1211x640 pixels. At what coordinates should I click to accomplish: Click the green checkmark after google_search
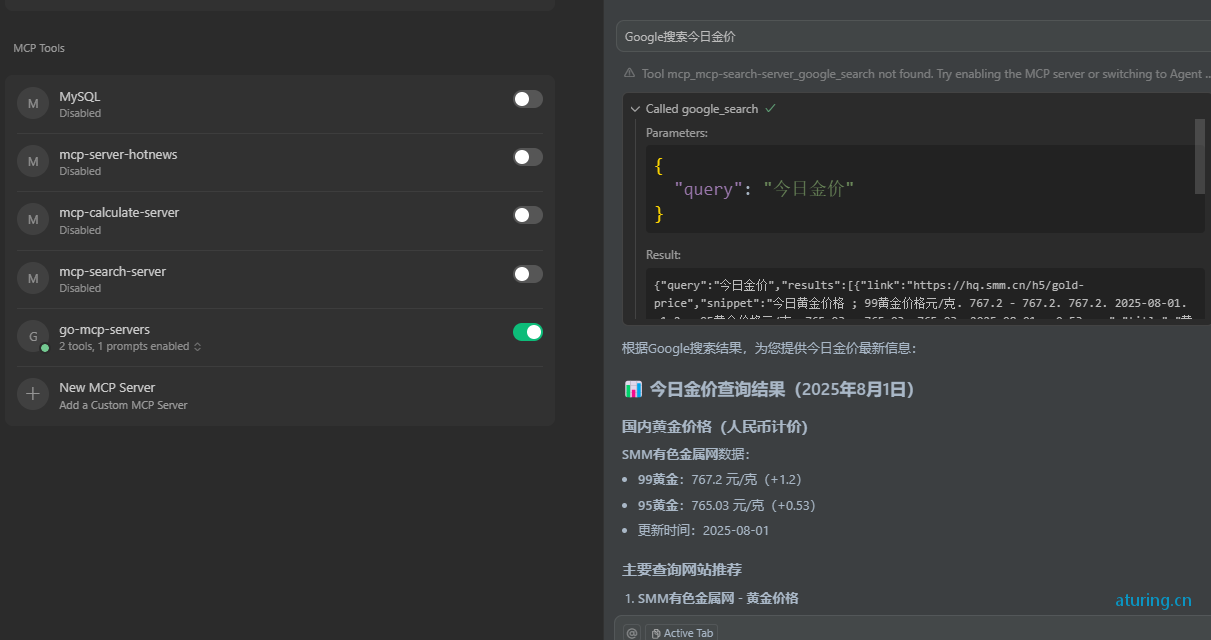[x=770, y=108]
